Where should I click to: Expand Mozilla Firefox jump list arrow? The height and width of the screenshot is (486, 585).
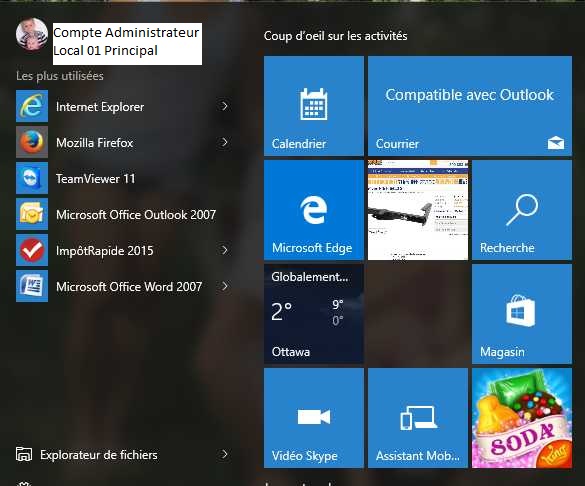(224, 142)
